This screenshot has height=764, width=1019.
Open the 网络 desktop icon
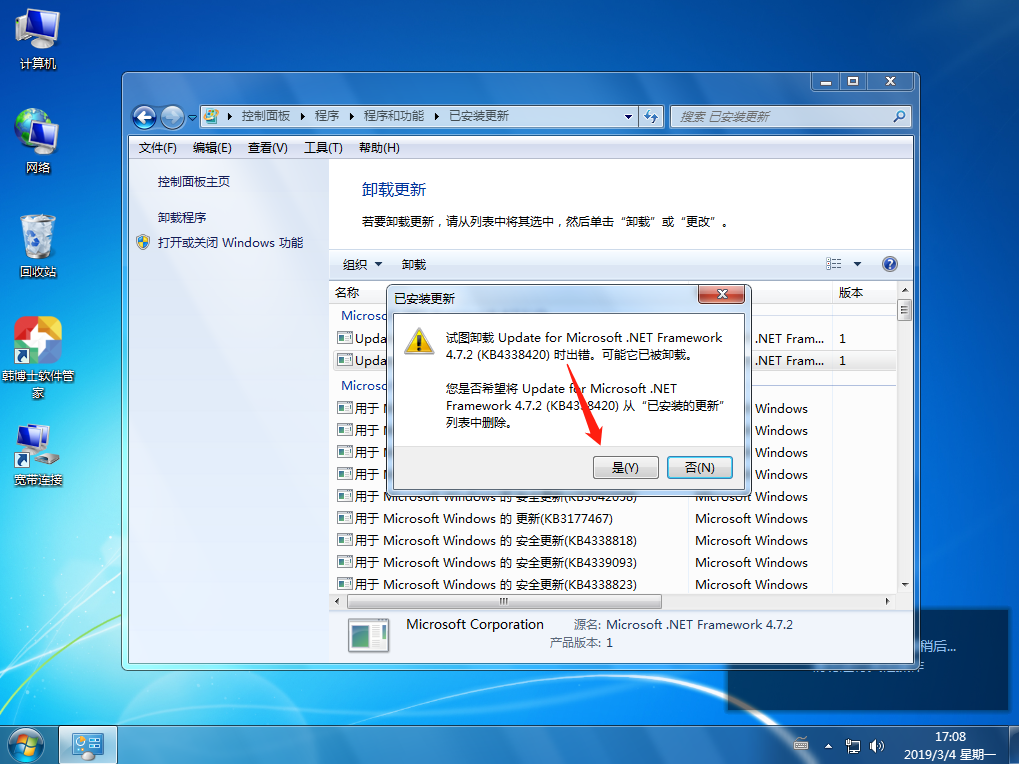tap(38, 142)
